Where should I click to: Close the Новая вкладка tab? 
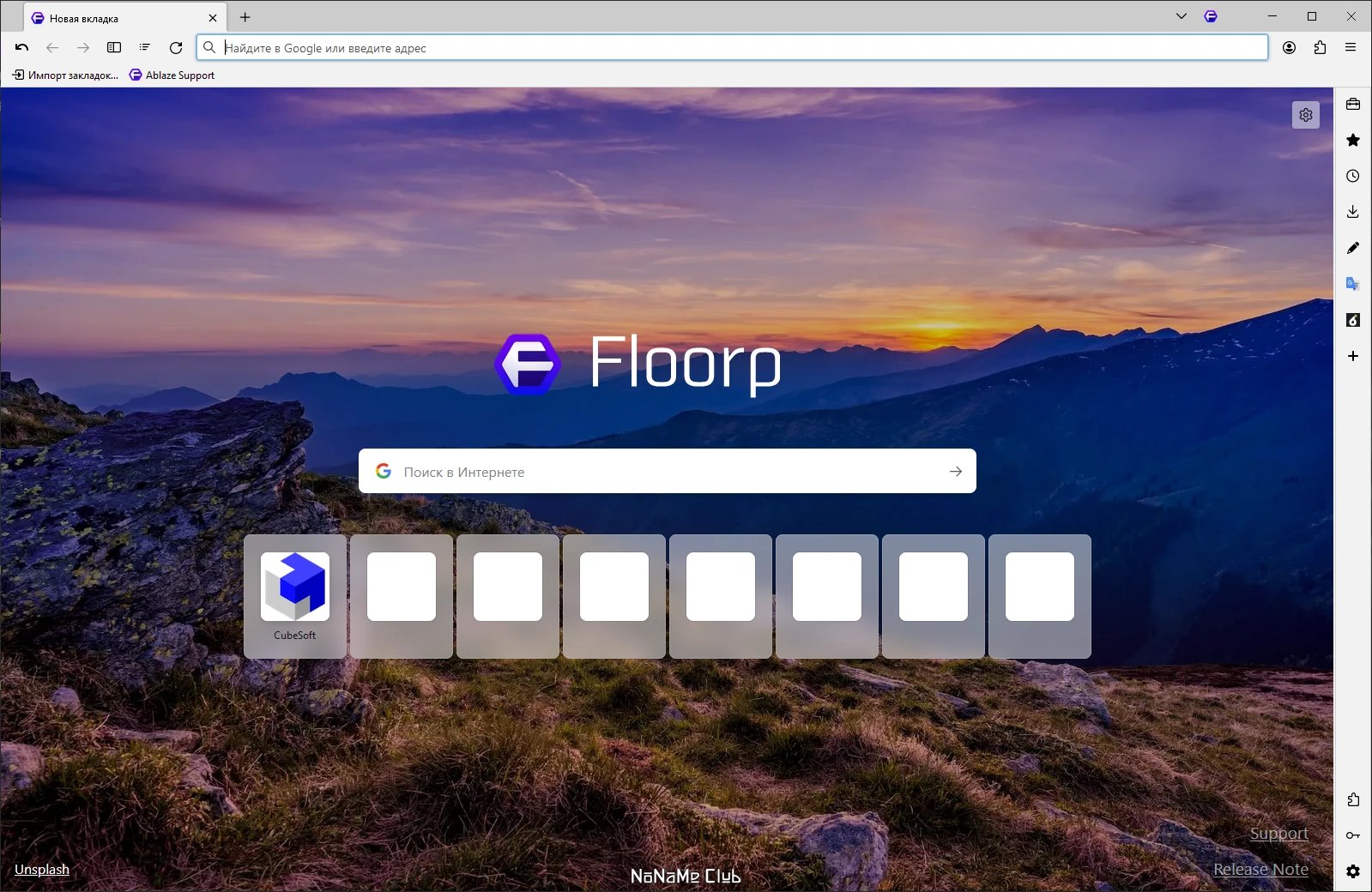pyautogui.click(x=213, y=18)
